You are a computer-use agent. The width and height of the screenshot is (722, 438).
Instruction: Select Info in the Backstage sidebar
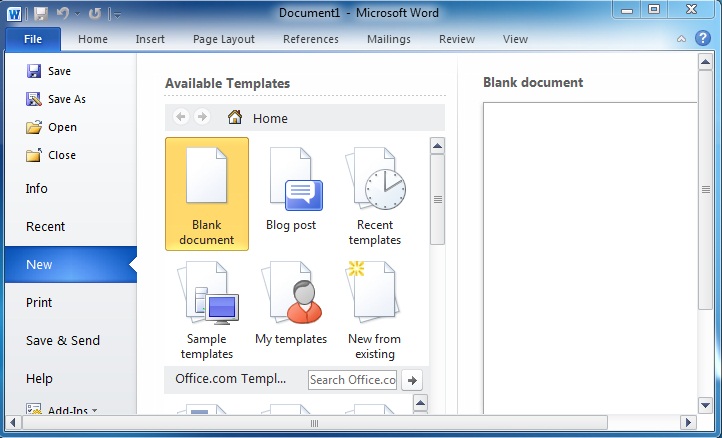pyautogui.click(x=70, y=188)
